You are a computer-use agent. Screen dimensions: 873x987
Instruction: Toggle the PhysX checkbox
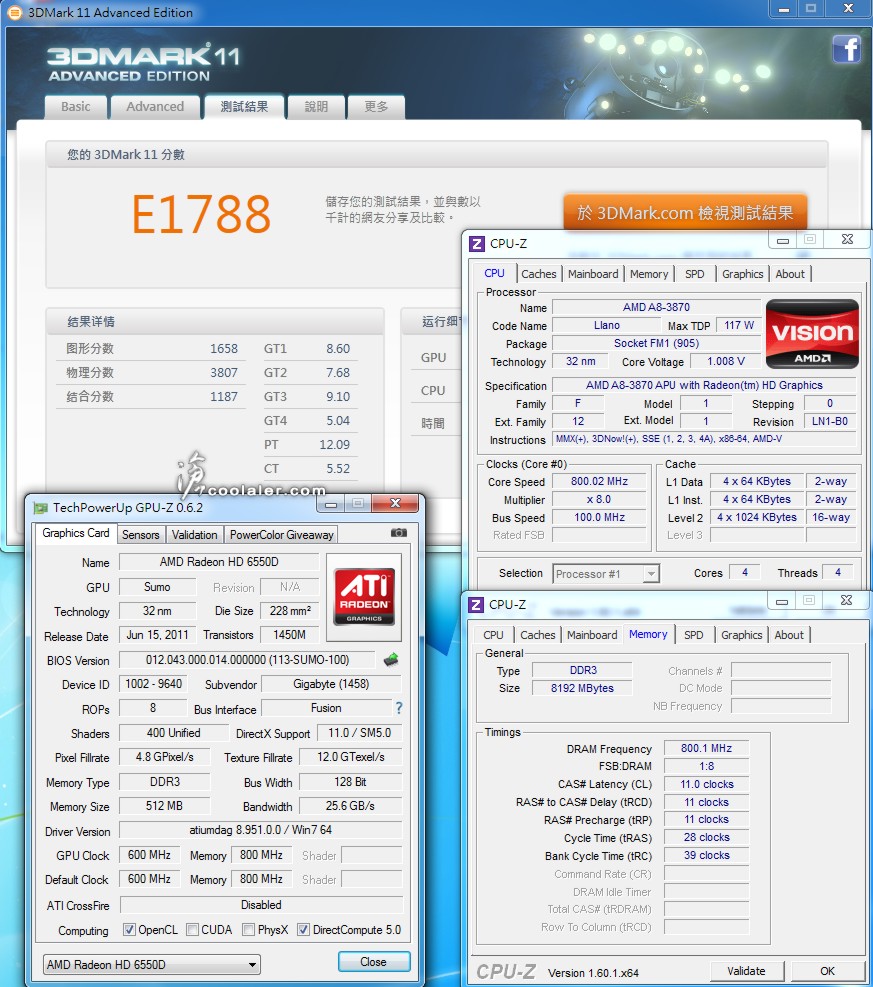pos(249,930)
